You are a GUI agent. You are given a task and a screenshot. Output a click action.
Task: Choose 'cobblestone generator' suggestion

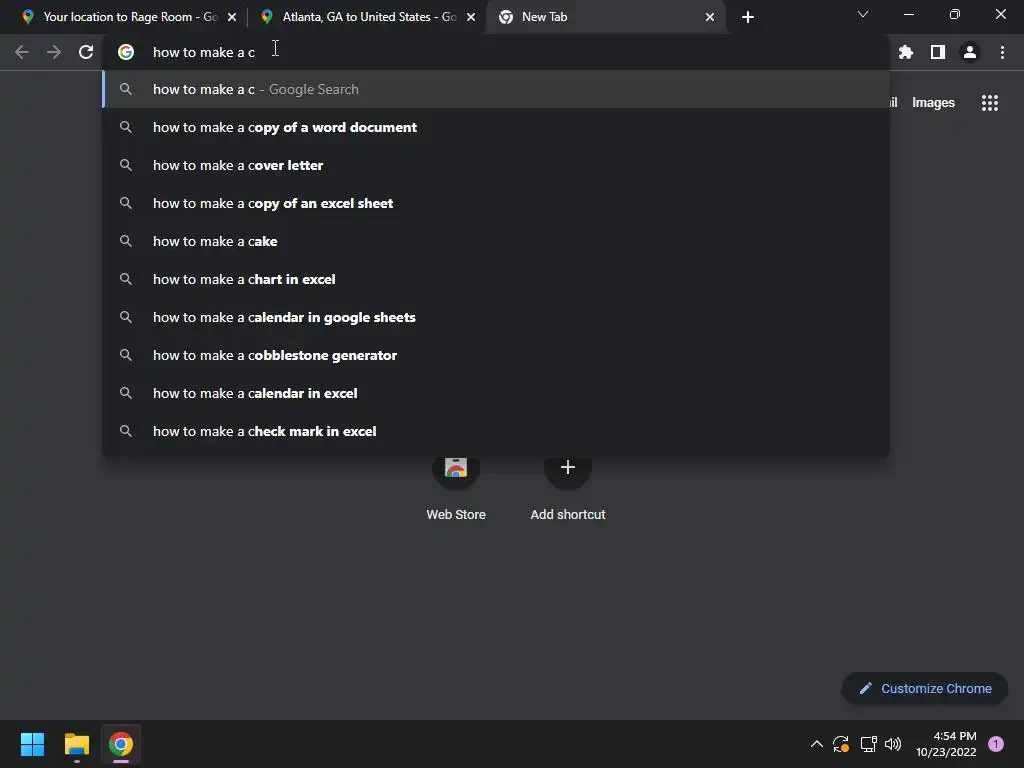pos(496,355)
